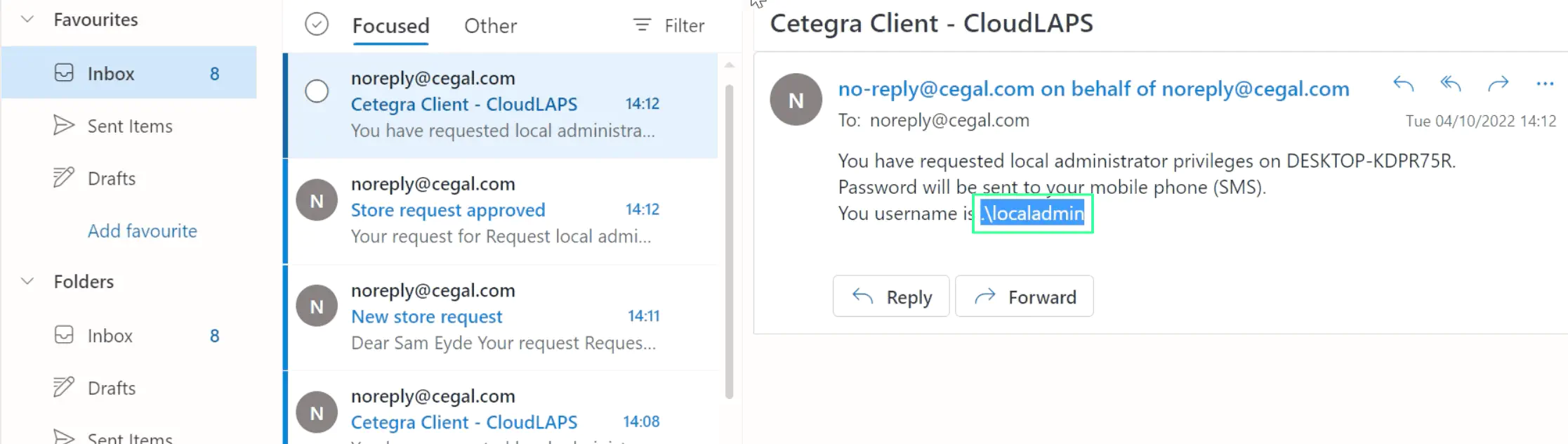Viewport: 1568px width, 444px height.
Task: Click the Filter icon in message list
Action: pyautogui.click(x=642, y=25)
